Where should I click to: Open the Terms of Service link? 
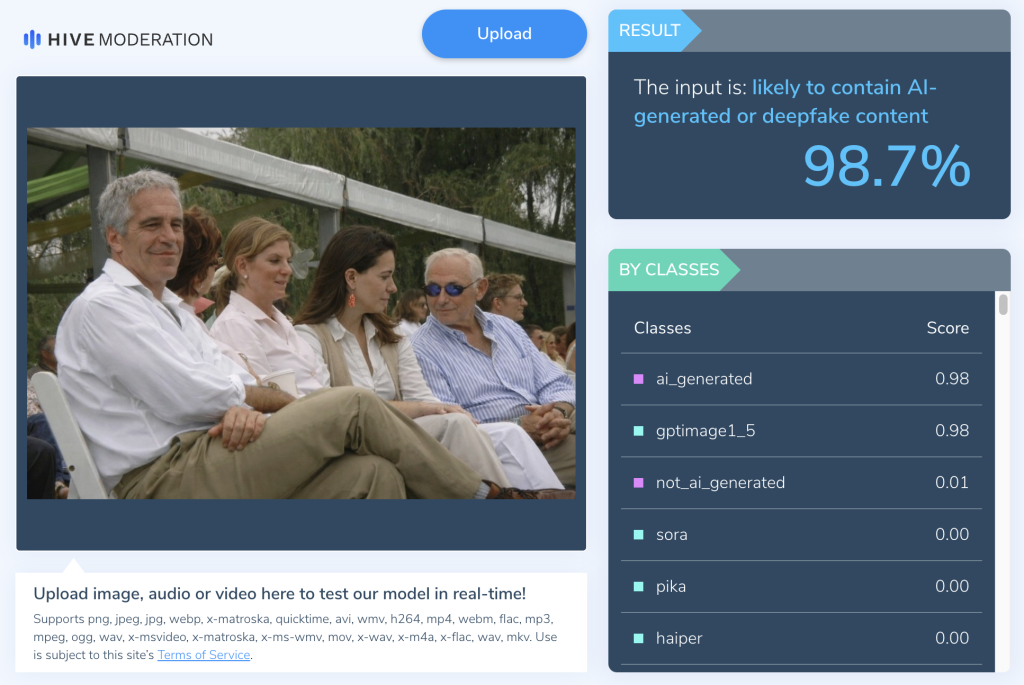click(x=203, y=655)
